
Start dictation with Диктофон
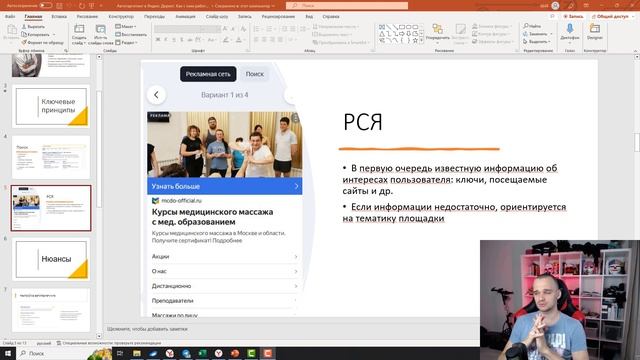pos(570,32)
